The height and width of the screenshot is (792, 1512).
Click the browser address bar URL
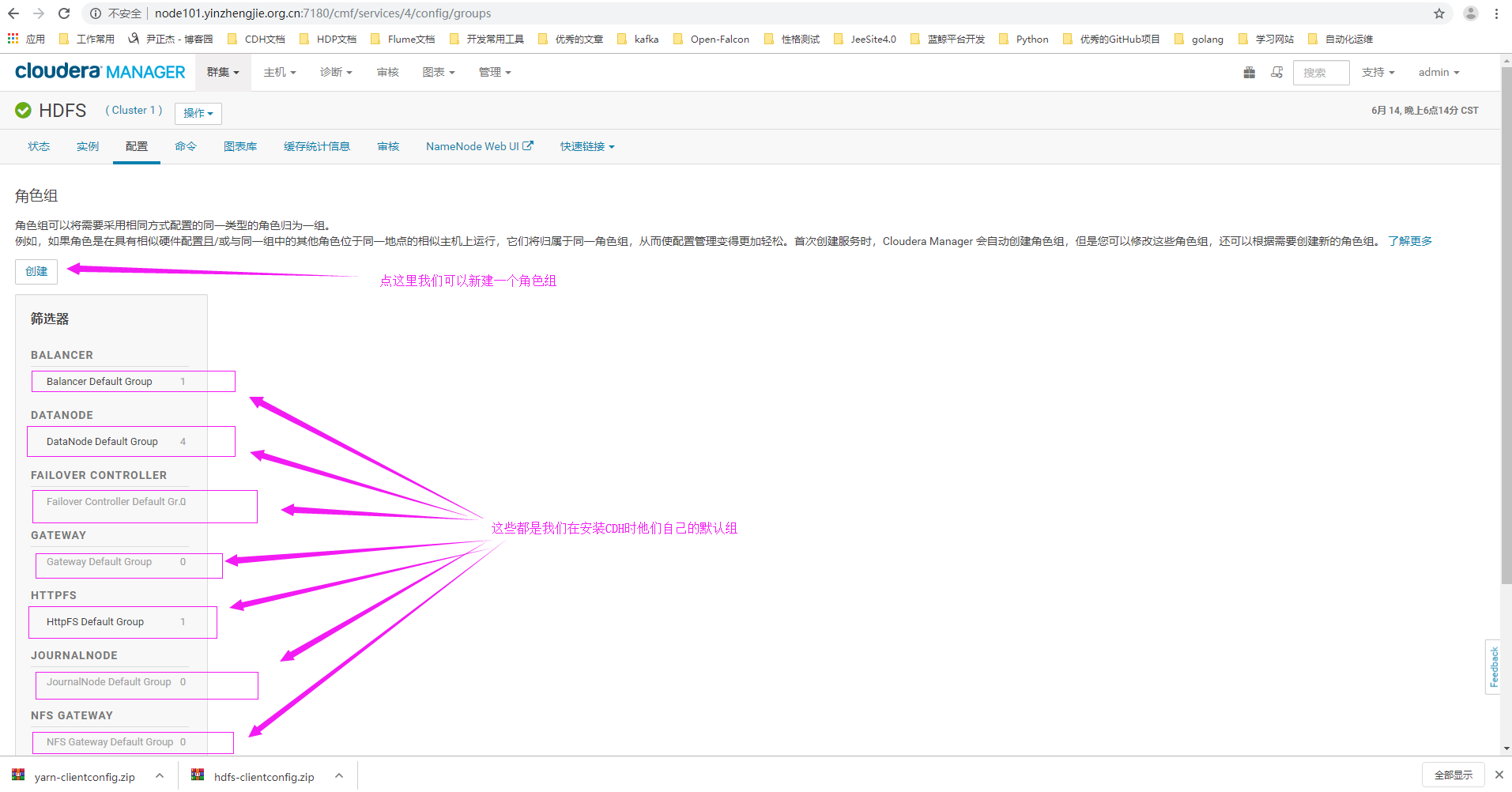[322, 13]
